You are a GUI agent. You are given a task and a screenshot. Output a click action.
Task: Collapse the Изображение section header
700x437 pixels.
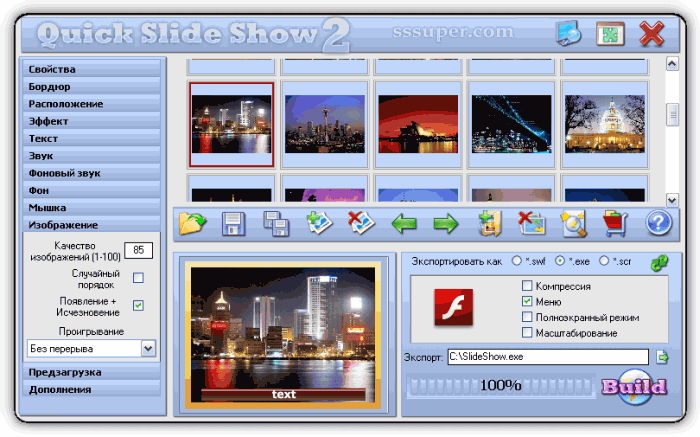click(92, 225)
